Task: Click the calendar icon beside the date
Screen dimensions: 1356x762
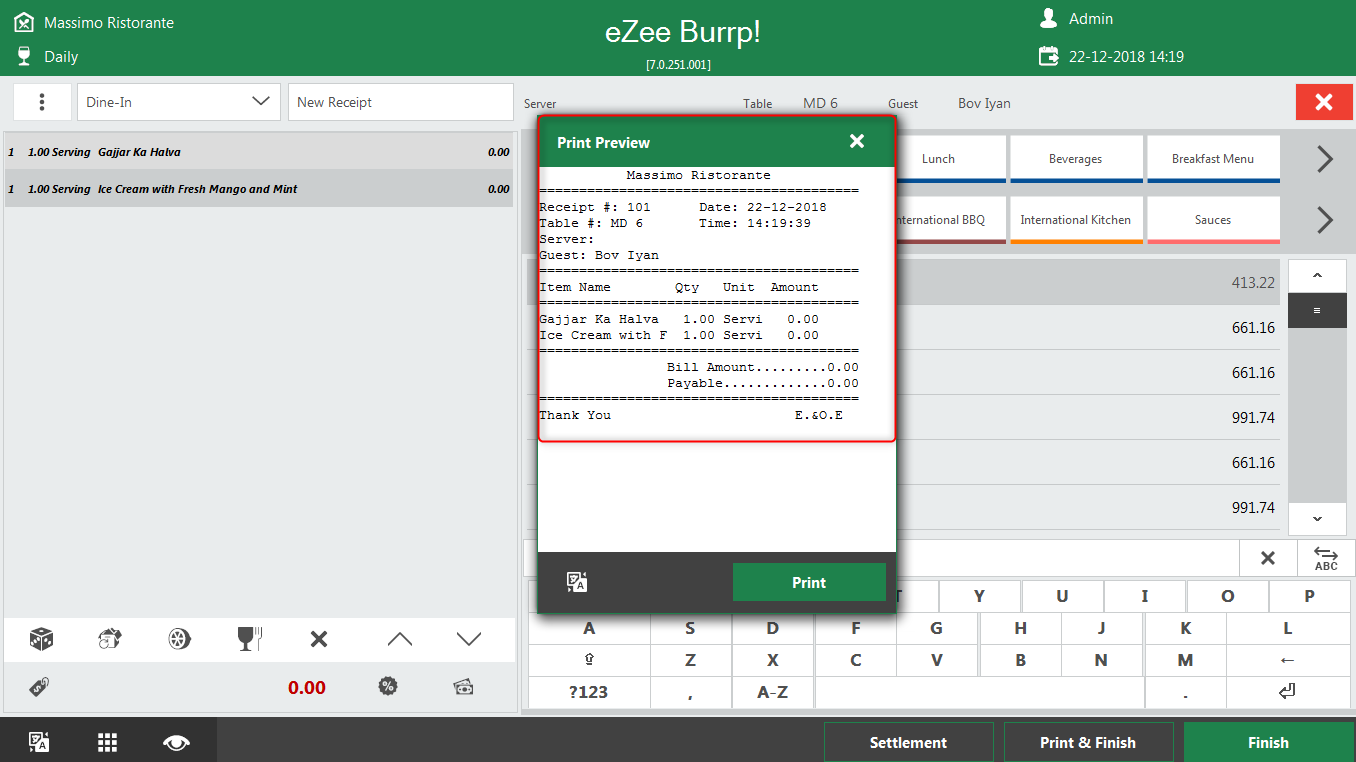Action: point(1048,56)
